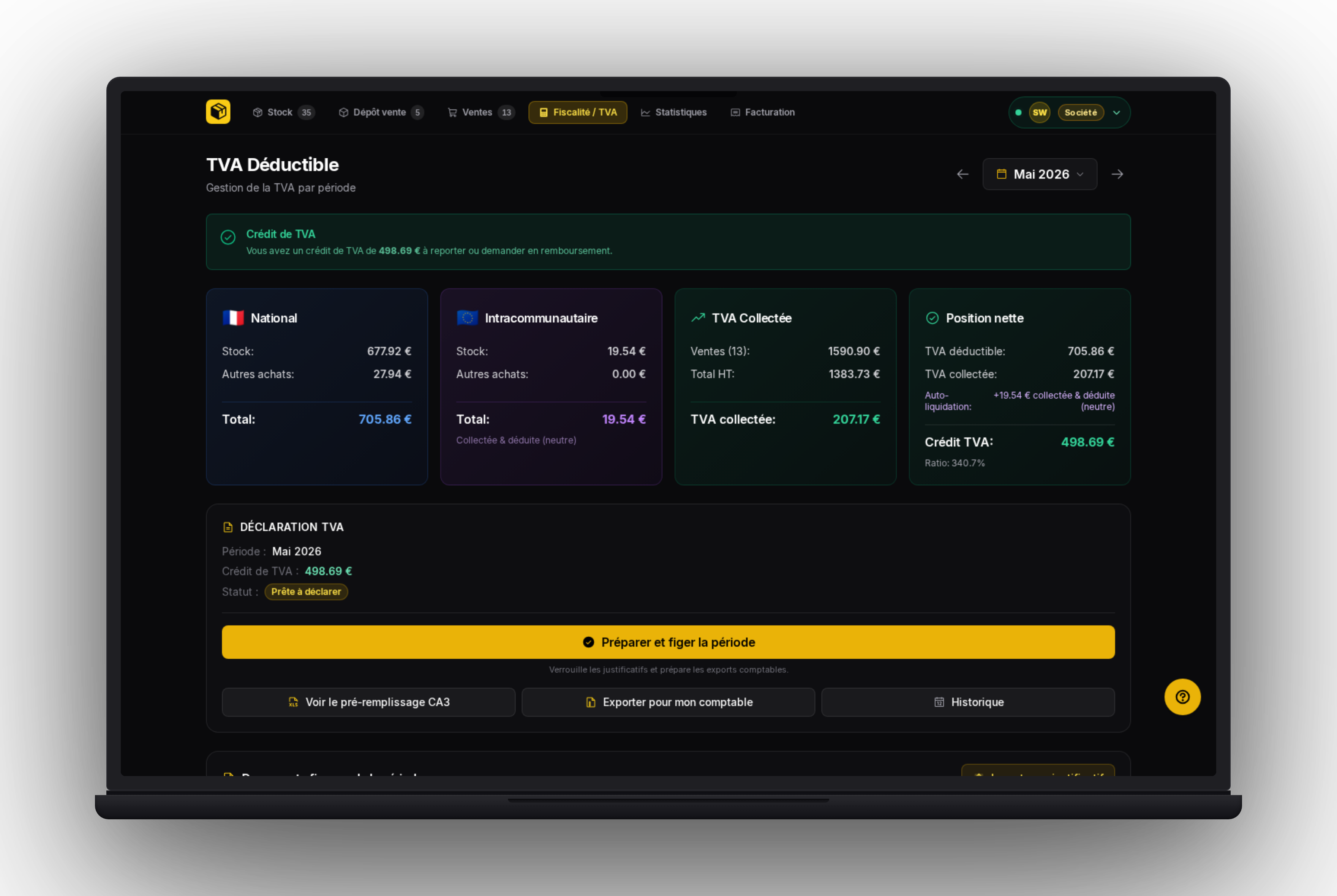1337x896 pixels.
Task: Click the TVA Déductible page title
Action: click(x=272, y=164)
